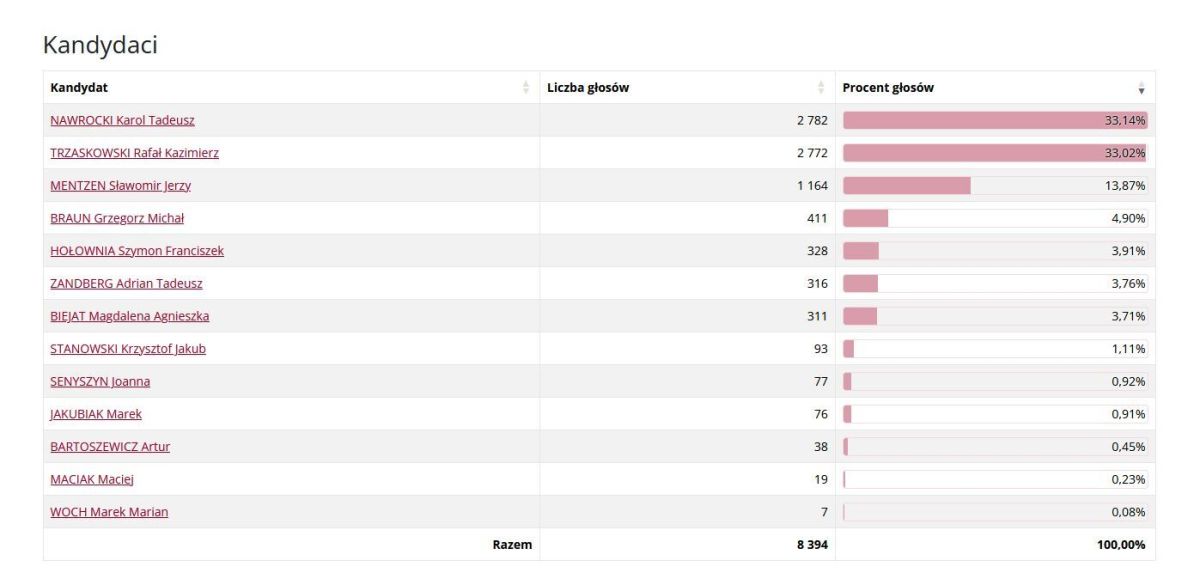Click the 33,14% percentage bar

tap(995, 121)
